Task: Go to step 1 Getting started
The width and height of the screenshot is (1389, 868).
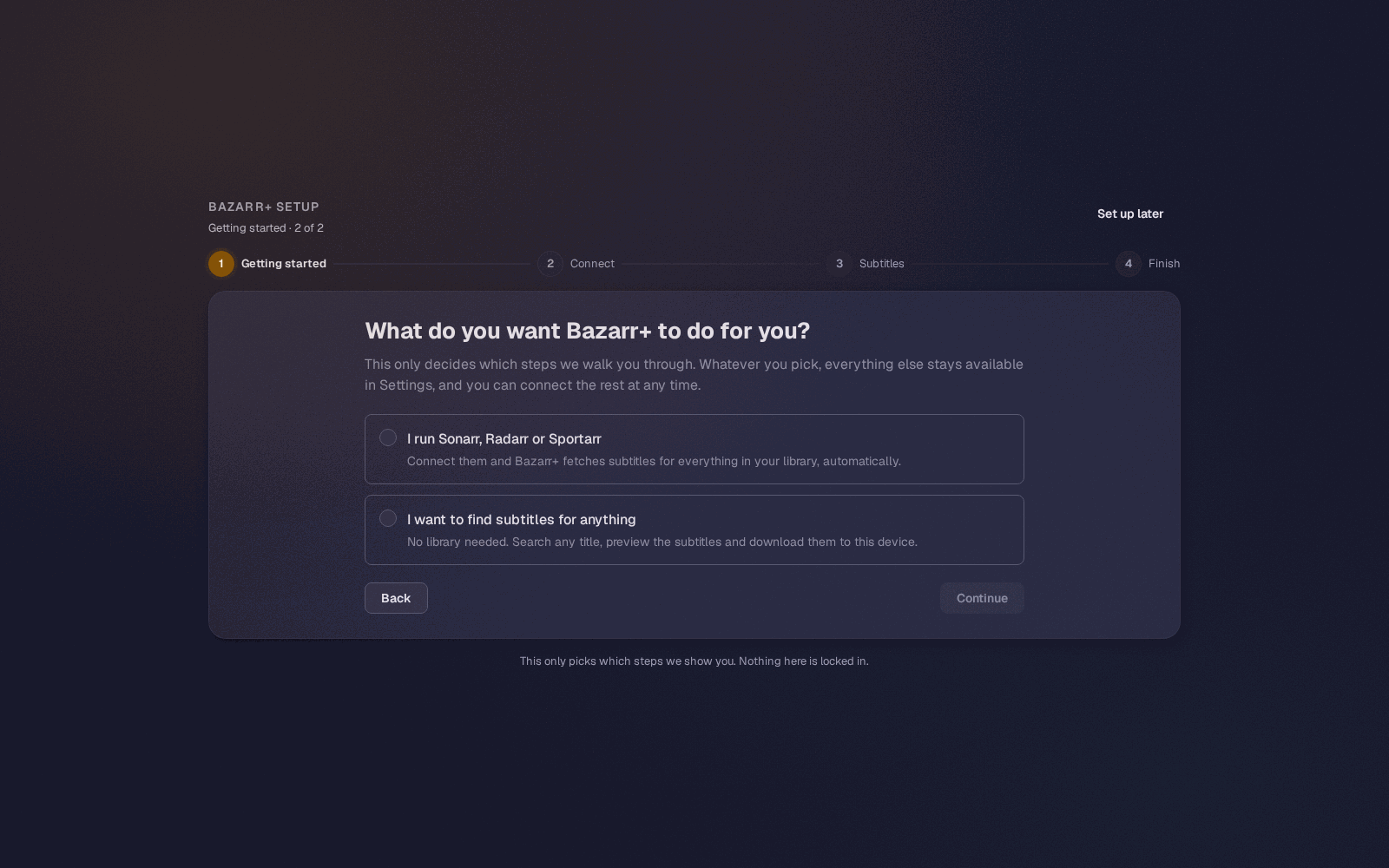Action: (x=267, y=264)
